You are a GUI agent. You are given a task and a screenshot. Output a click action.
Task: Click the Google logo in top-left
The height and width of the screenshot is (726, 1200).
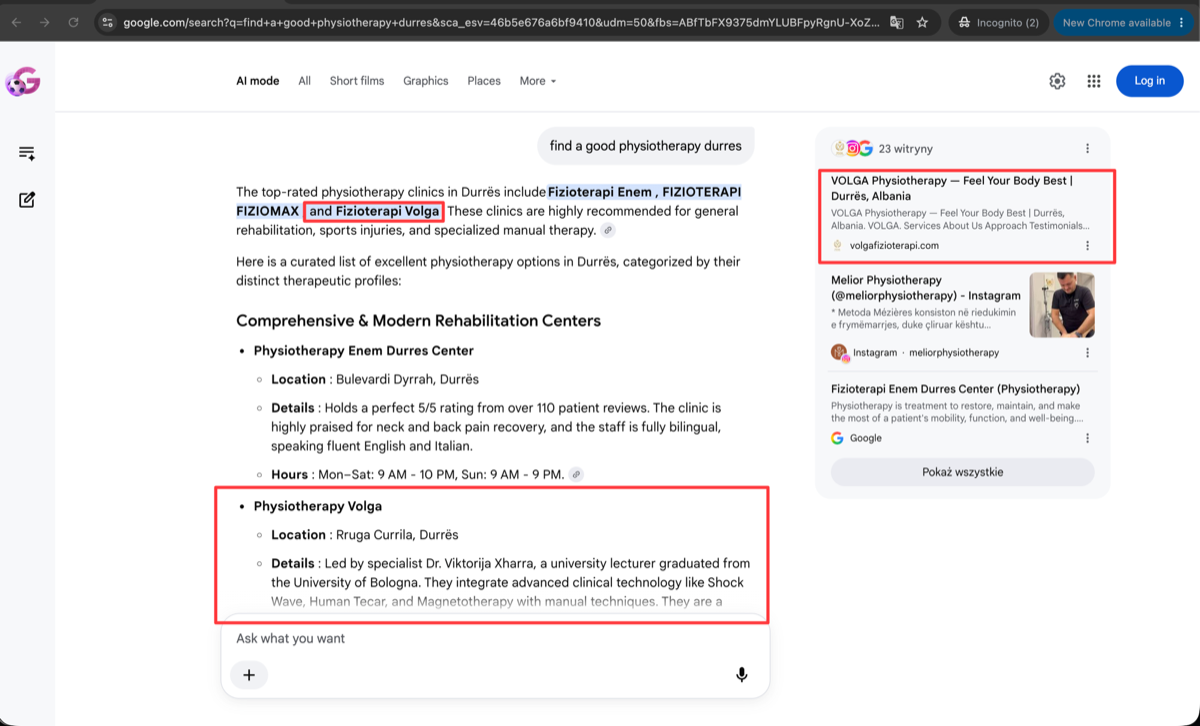pos(22,82)
